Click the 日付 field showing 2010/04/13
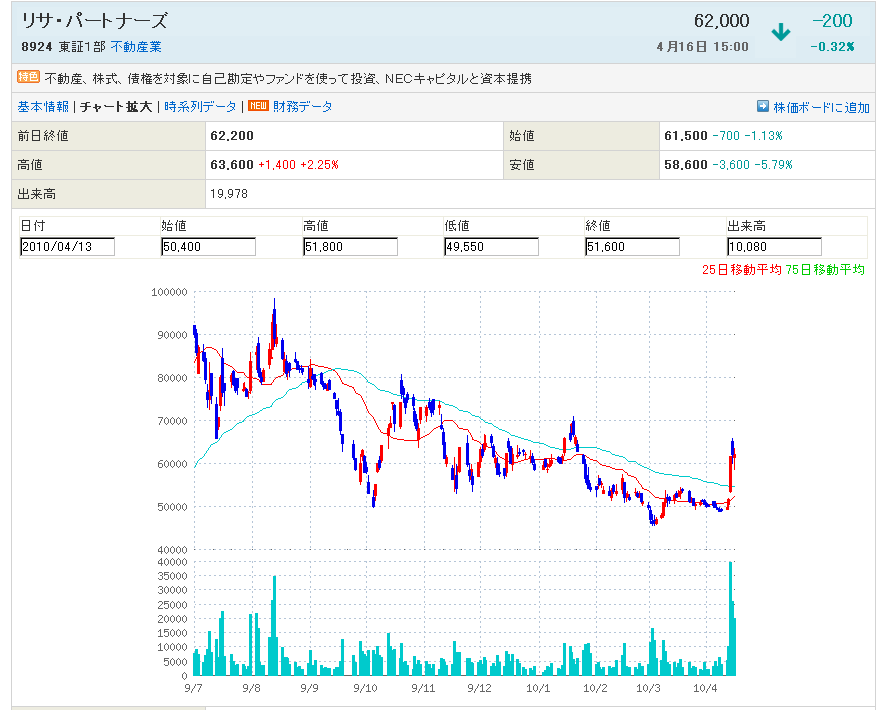883x710 pixels. tap(67, 247)
